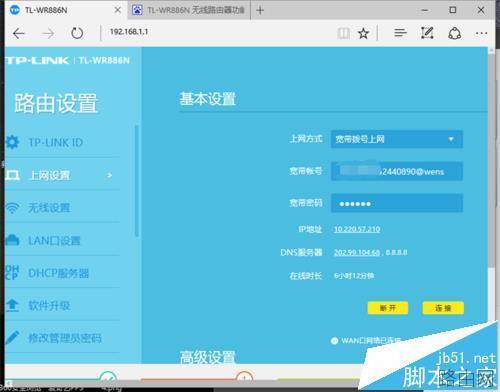Click the 基本设置 section heading
The image size is (500, 392).
(x=207, y=99)
